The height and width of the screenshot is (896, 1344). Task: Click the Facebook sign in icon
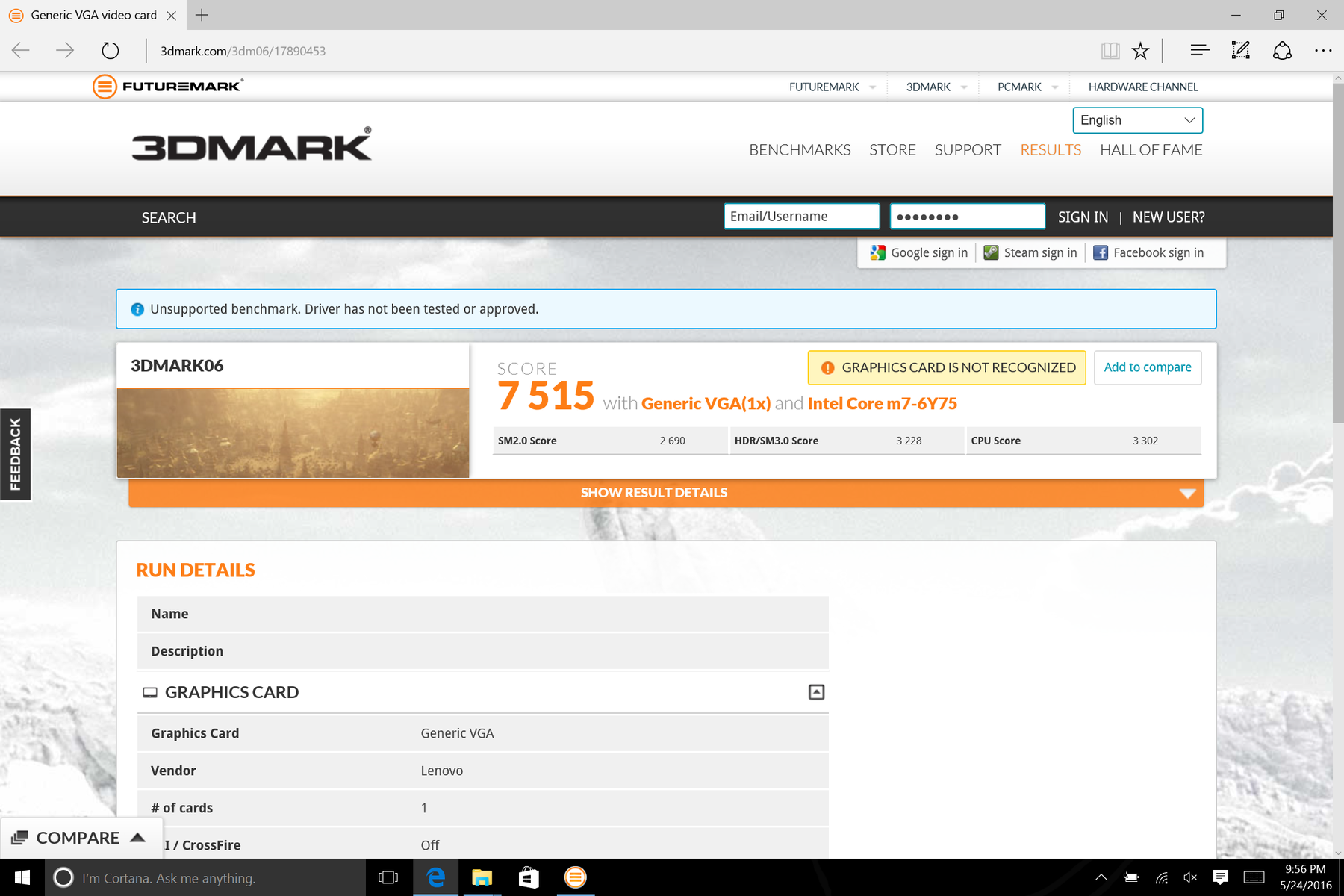click(x=1101, y=253)
